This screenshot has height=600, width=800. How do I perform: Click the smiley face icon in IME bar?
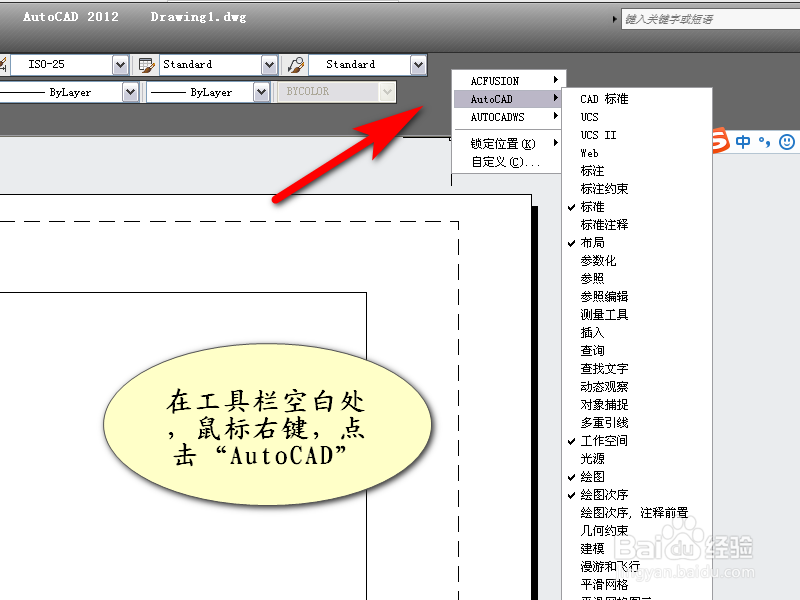click(786, 141)
